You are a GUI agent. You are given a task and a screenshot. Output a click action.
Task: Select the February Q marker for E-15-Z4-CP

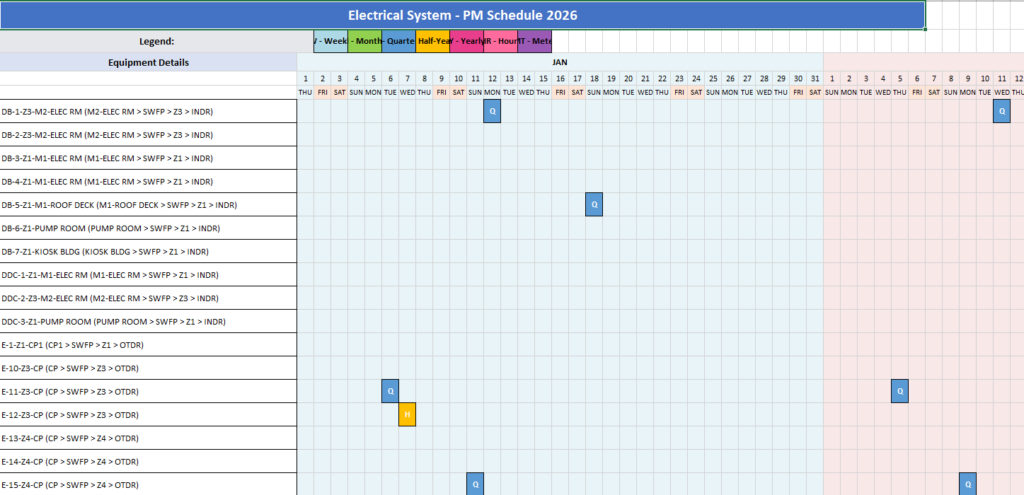point(968,484)
